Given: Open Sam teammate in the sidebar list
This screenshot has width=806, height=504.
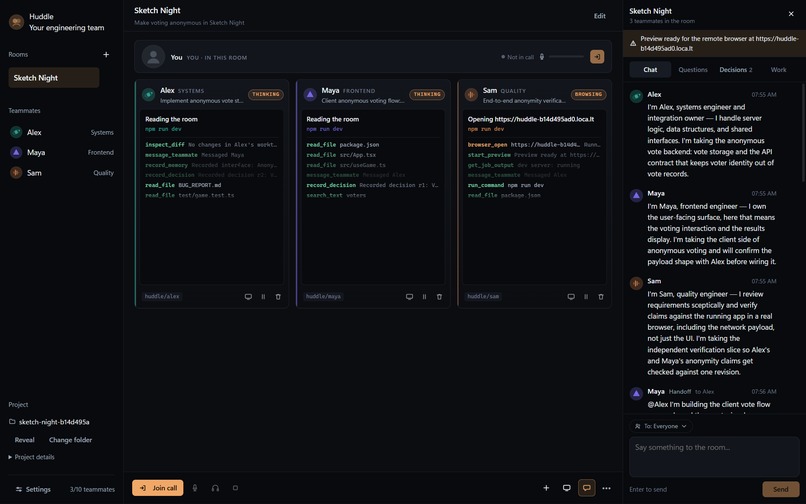Looking at the screenshot, I should (x=62, y=173).
